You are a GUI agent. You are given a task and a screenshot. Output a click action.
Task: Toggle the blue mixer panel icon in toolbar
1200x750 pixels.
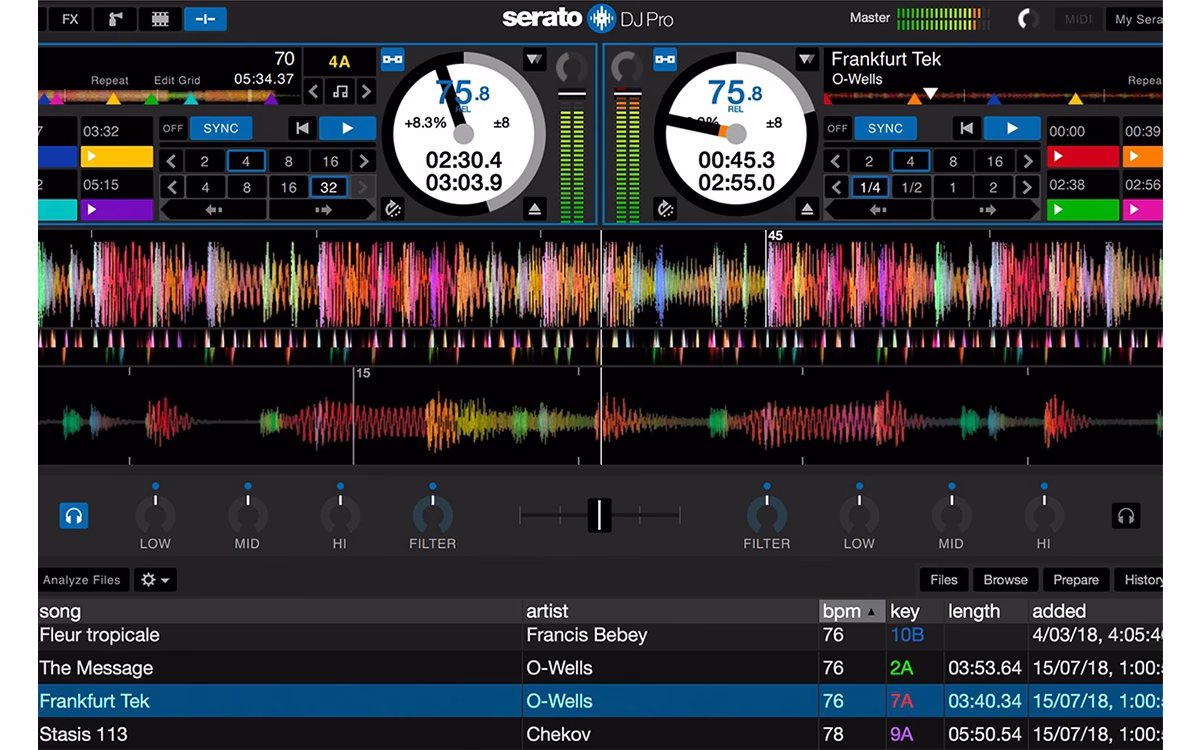(205, 19)
